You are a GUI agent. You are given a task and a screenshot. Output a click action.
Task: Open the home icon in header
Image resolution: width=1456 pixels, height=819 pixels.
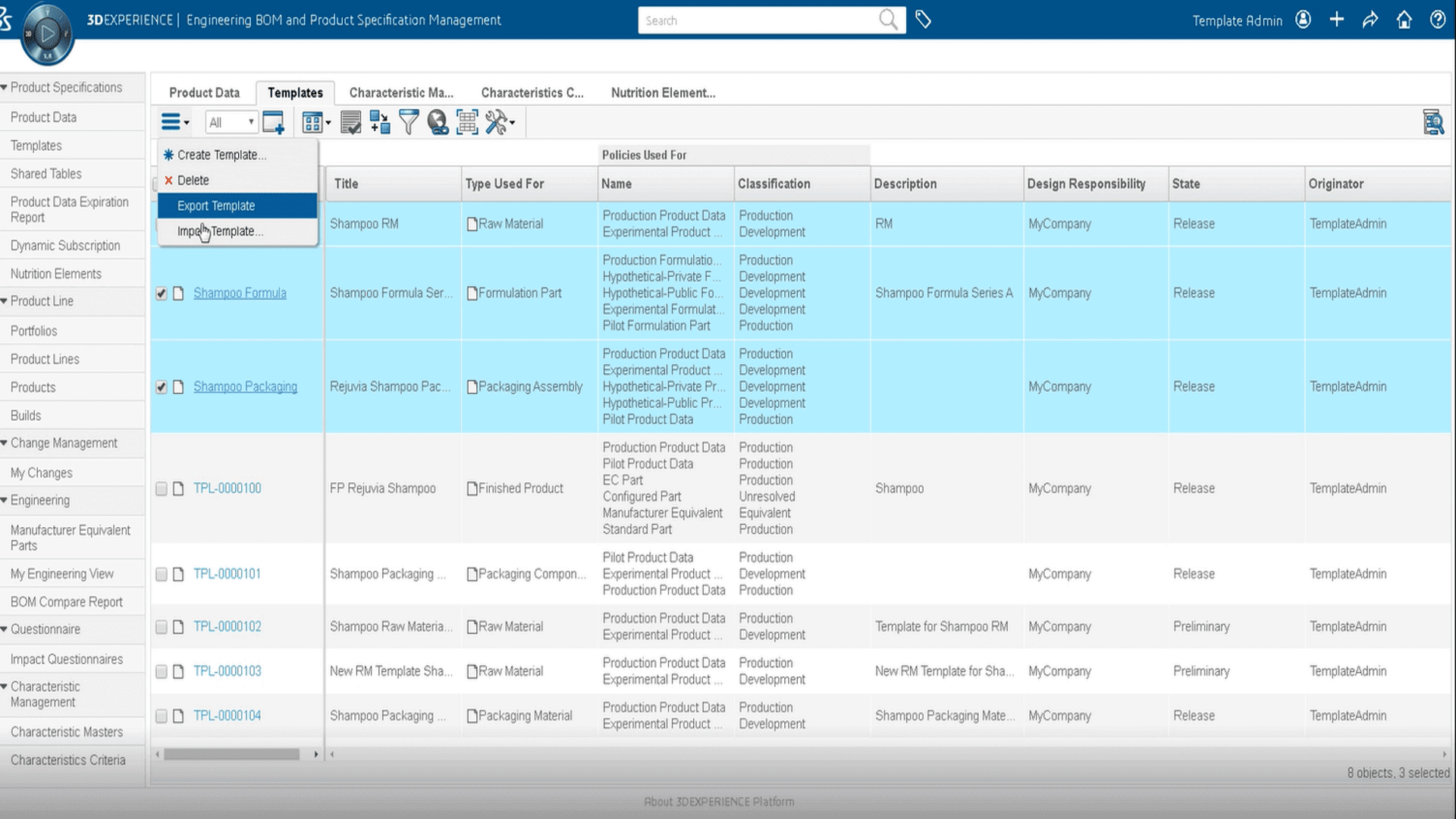[x=1404, y=20]
